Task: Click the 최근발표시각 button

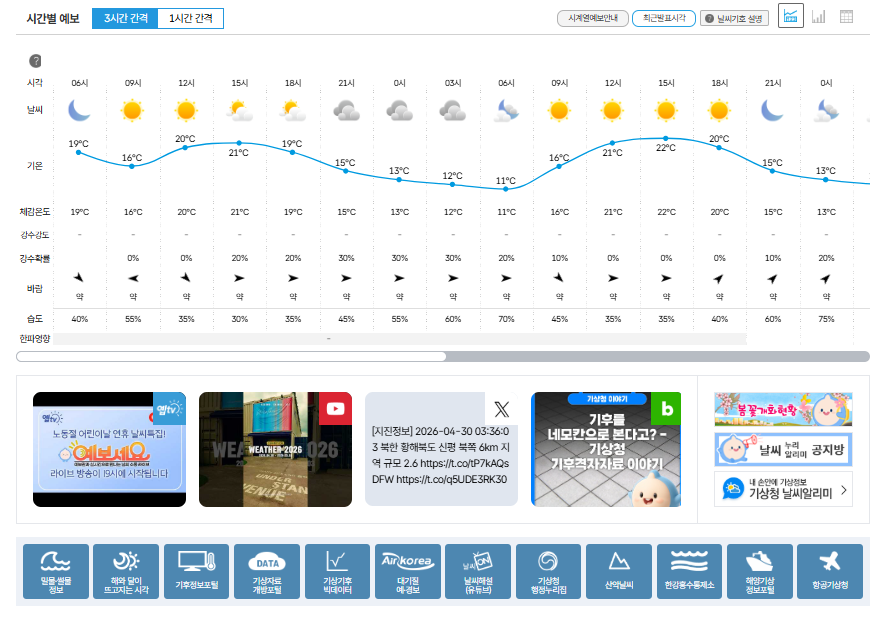Action: coord(664,18)
